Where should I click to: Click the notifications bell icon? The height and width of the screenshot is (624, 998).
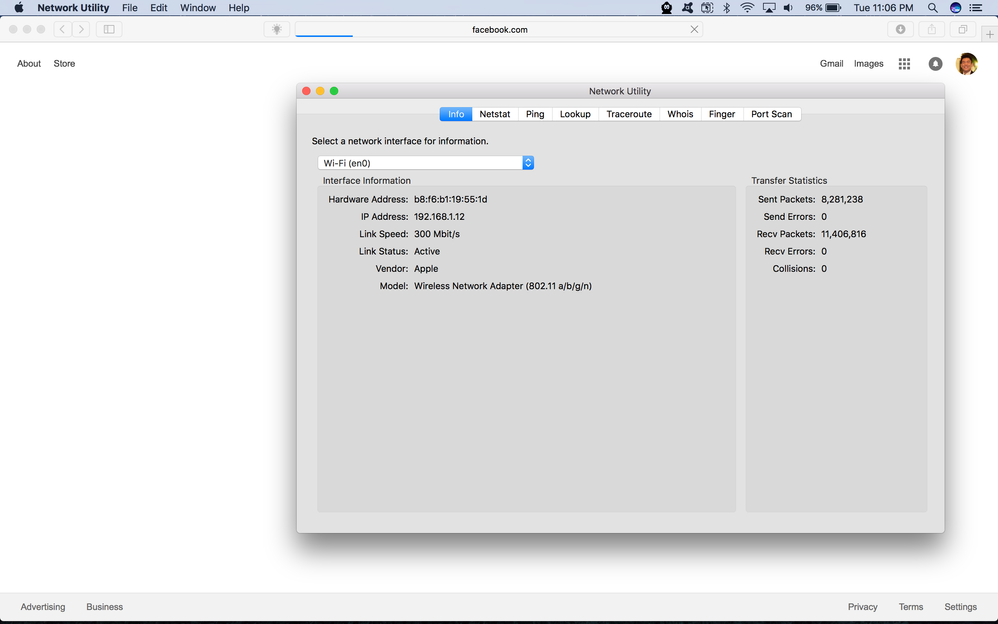click(x=935, y=64)
